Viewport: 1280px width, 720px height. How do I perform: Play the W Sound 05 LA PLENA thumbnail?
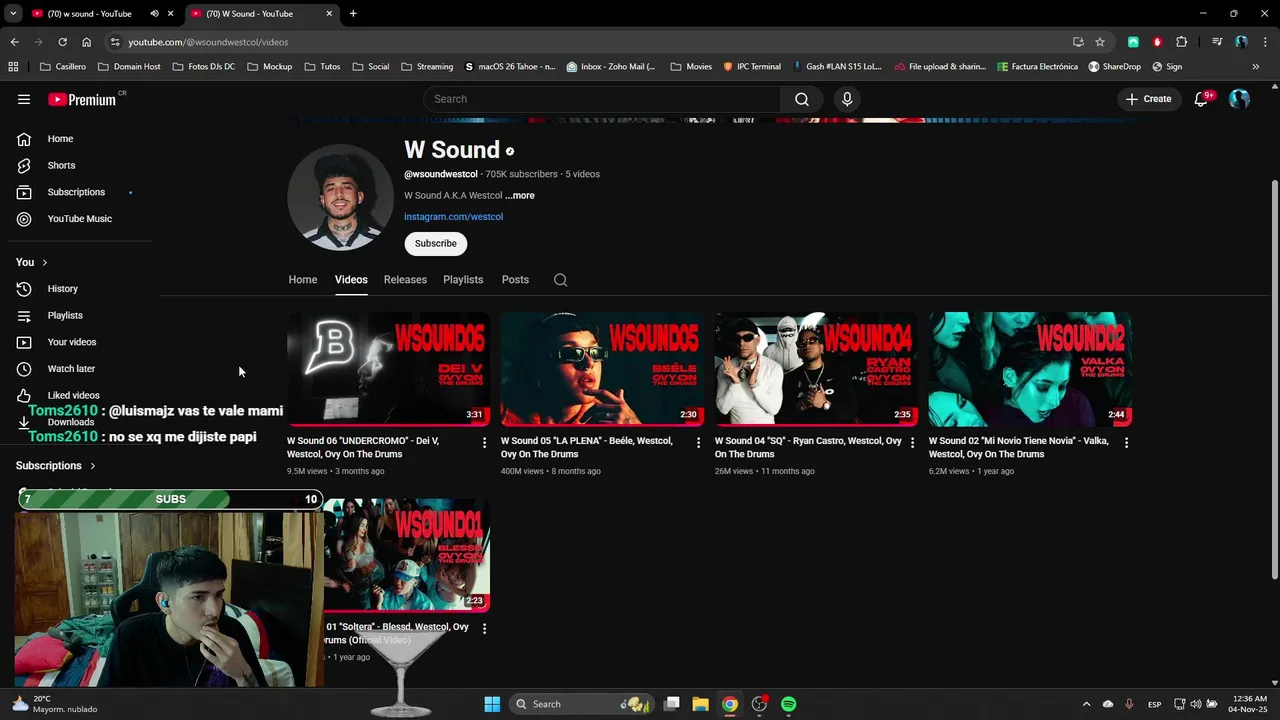click(x=601, y=369)
